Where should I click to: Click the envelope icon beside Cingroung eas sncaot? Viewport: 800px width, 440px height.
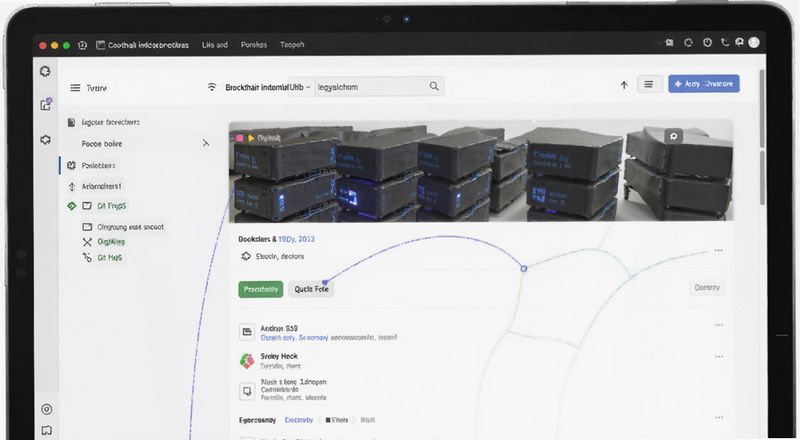87,227
